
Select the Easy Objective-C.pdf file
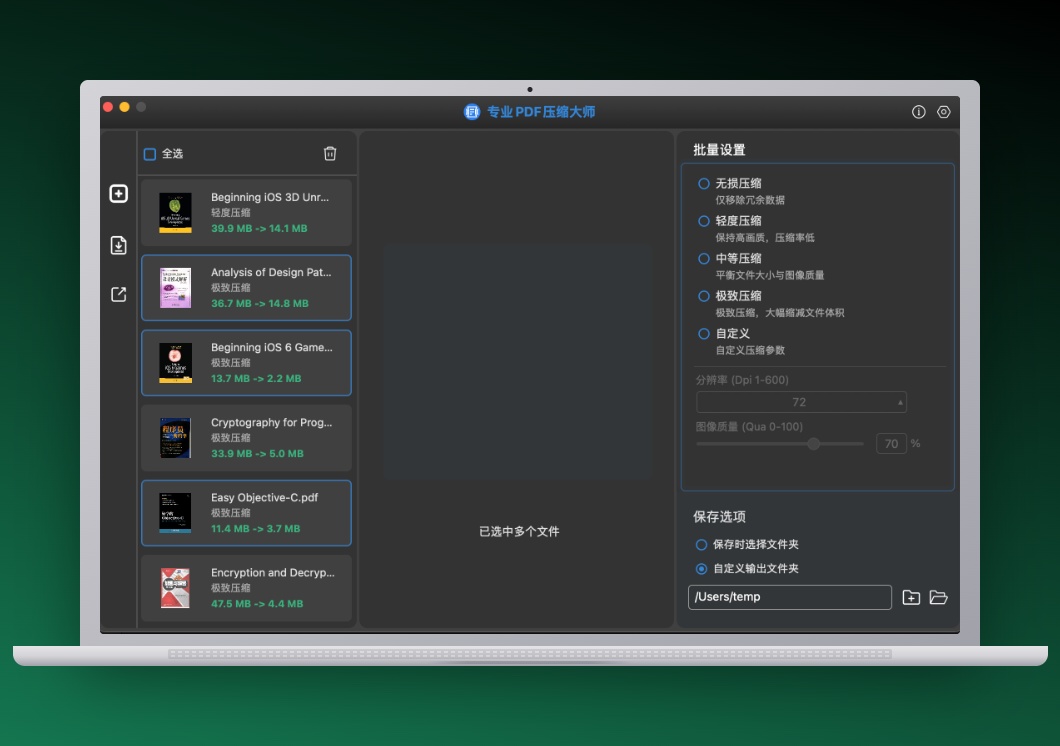246,513
